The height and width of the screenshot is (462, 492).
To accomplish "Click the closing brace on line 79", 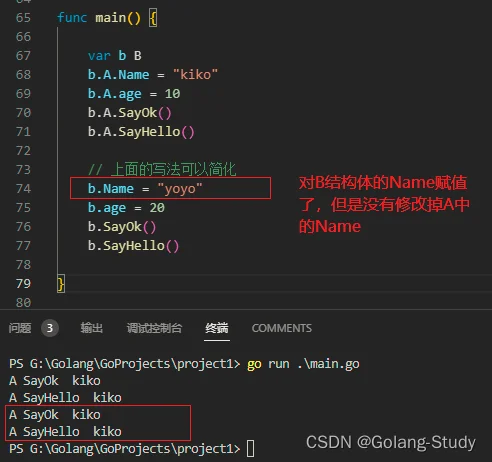I will (x=61, y=284).
